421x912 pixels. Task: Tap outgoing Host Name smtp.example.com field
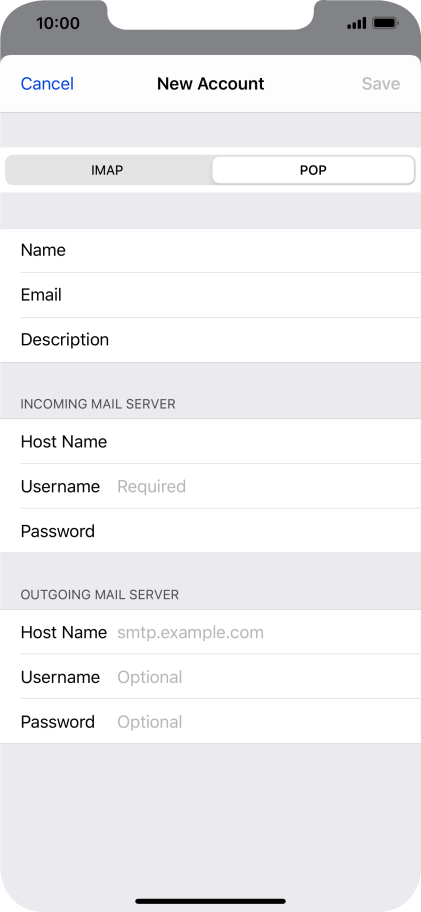[x=210, y=632]
